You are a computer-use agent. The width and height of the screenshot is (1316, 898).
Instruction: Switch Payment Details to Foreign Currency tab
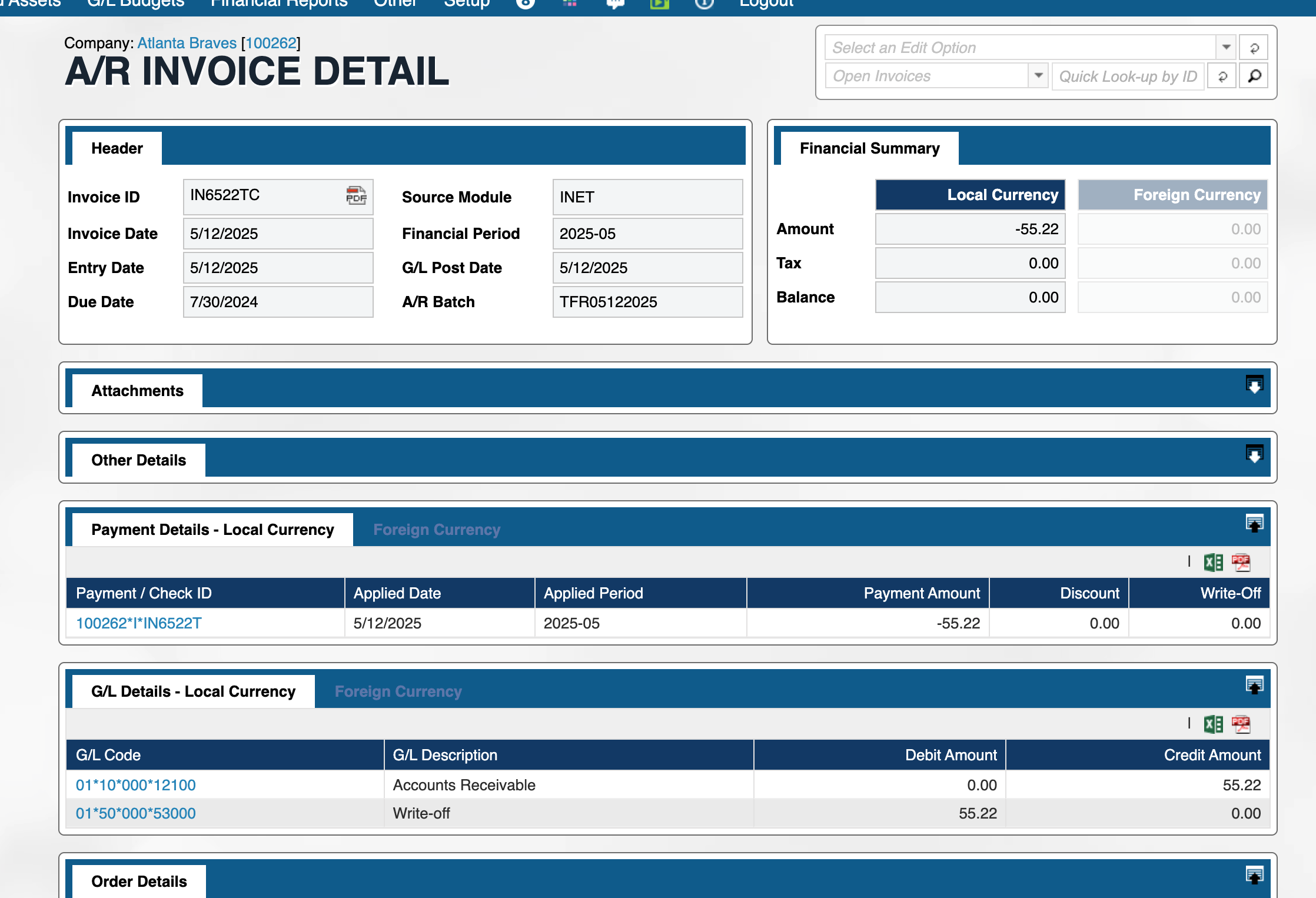[x=437, y=530]
